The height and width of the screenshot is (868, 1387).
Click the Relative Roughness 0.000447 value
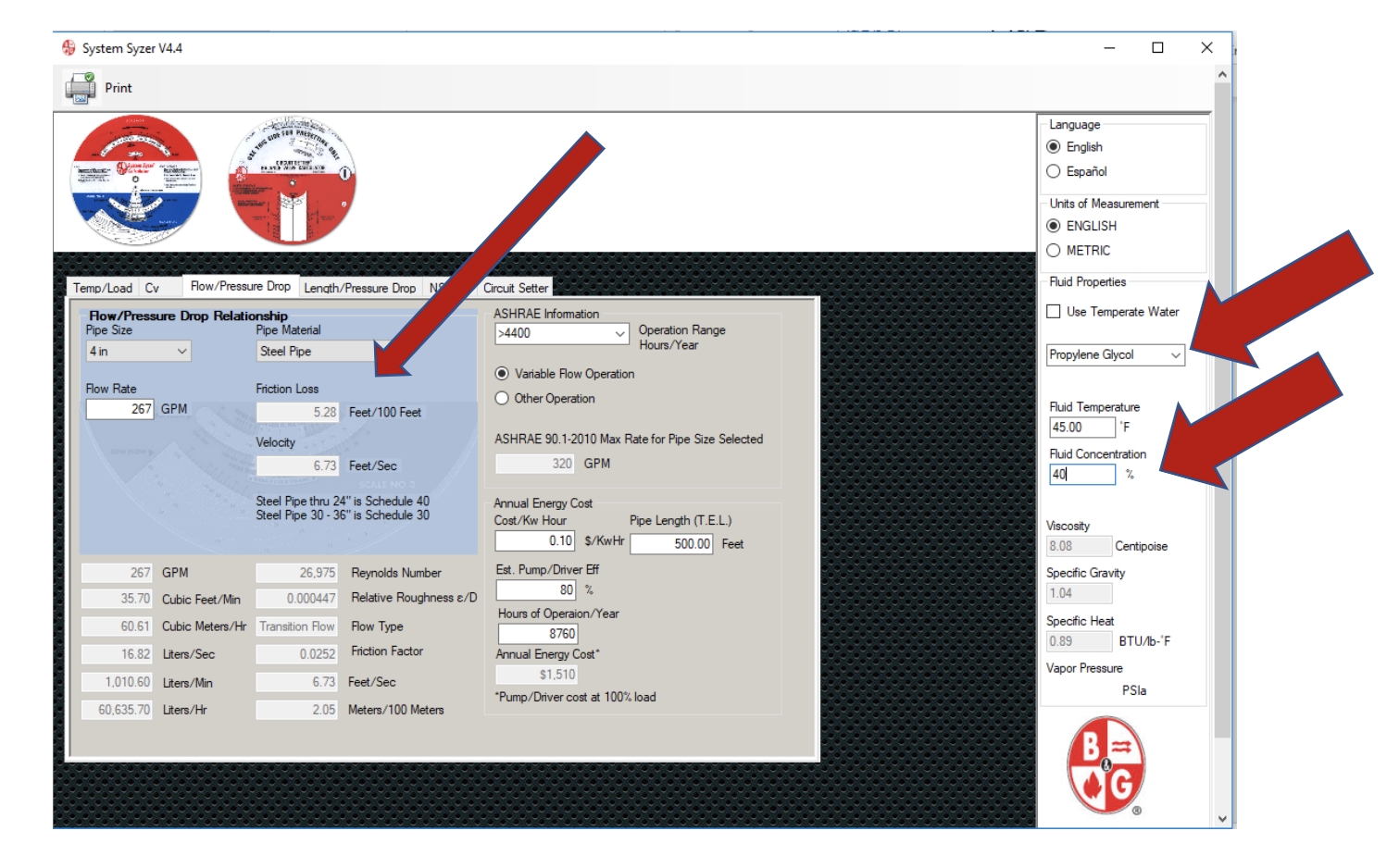pyautogui.click(x=297, y=599)
